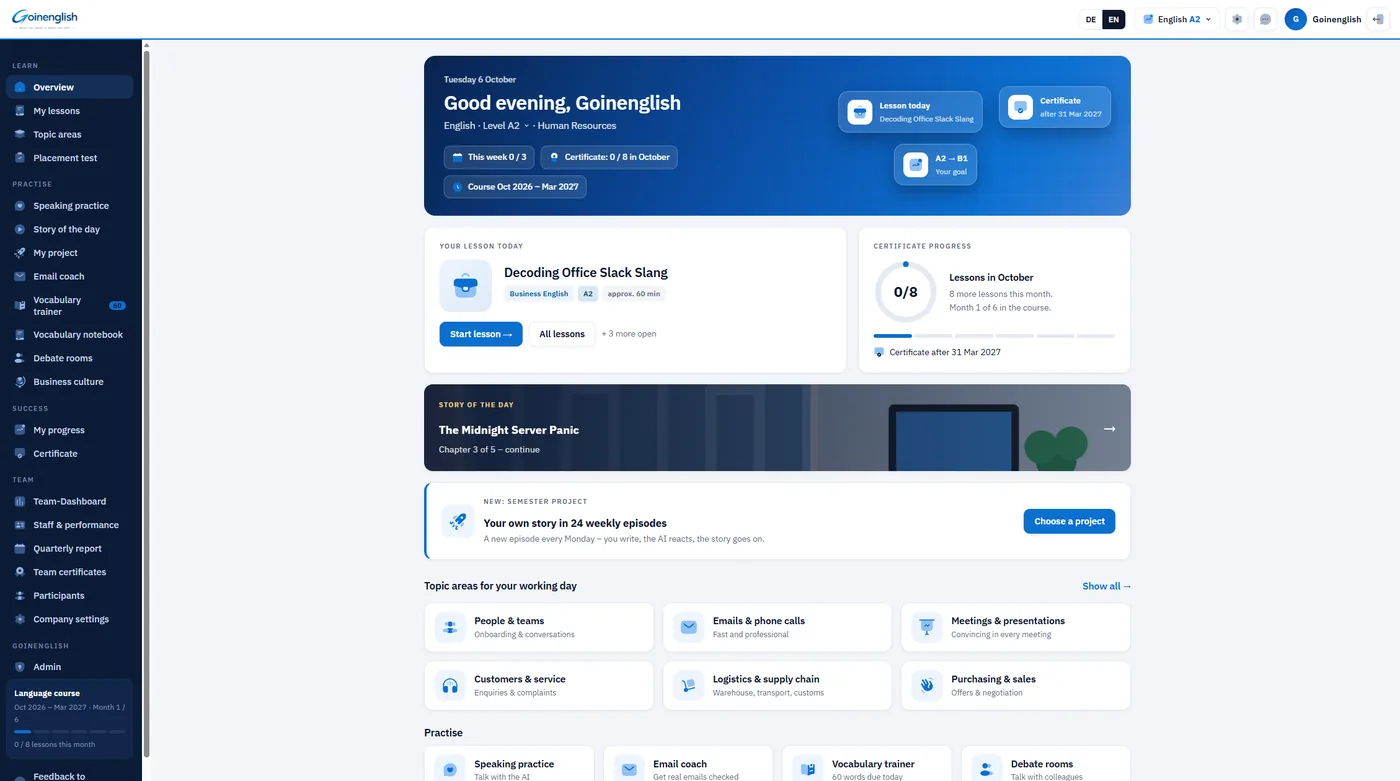Click the Customers & service headset icon
Screen dimensions: 1400x781
tap(450, 685)
